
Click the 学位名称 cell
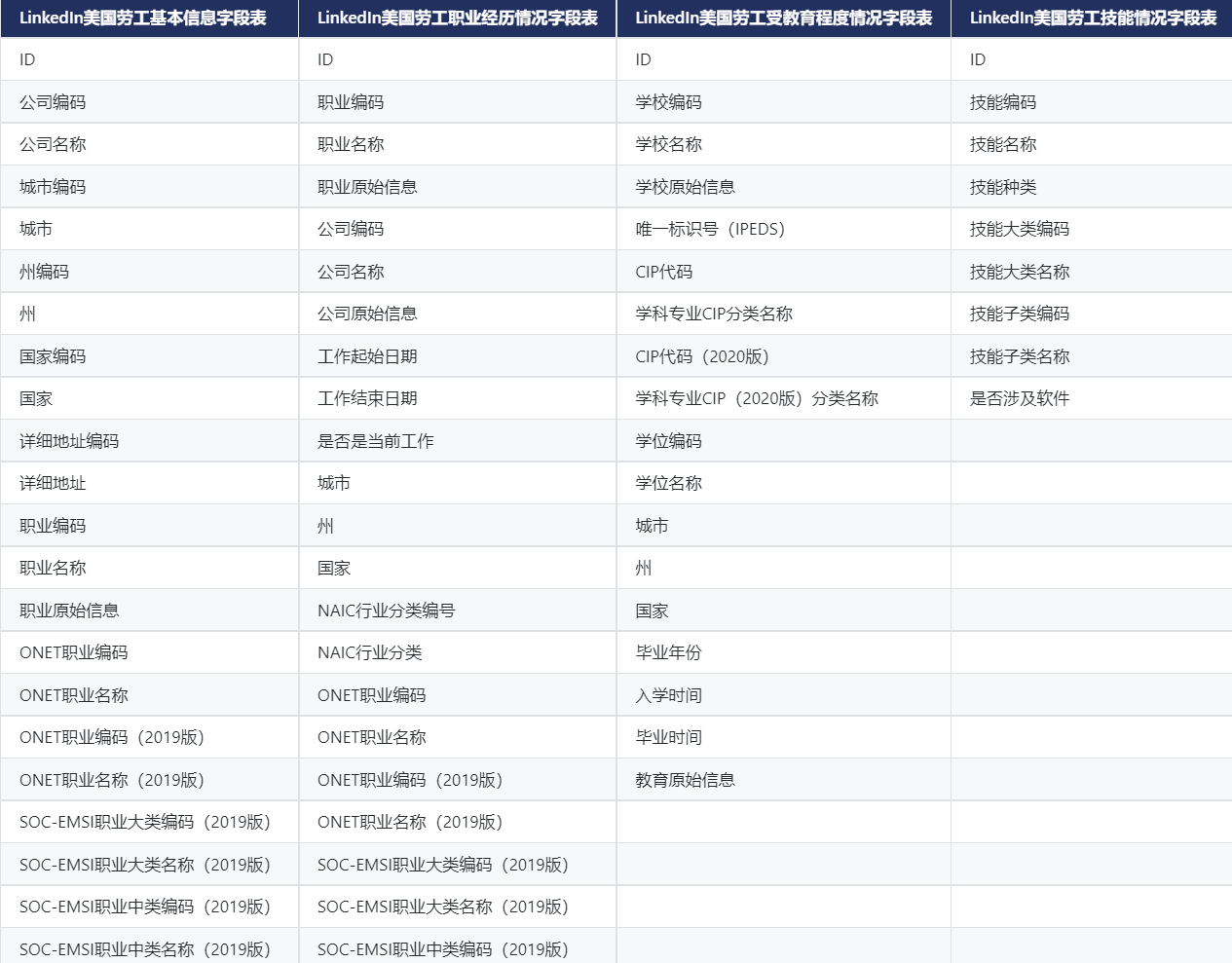[x=784, y=483]
